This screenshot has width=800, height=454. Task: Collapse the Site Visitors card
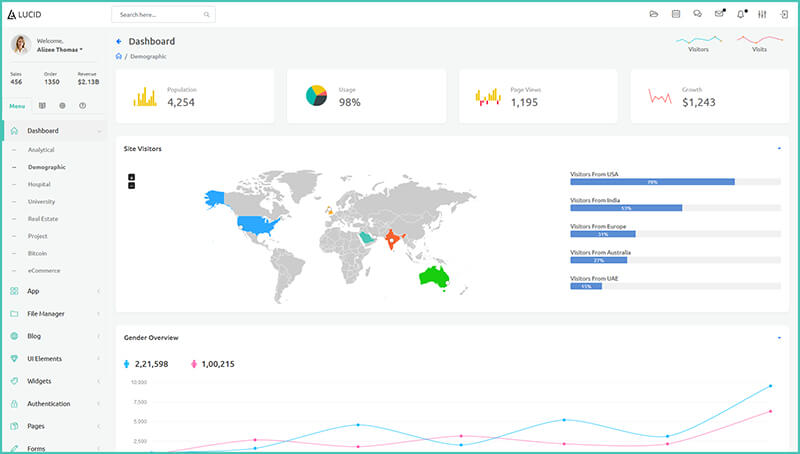pos(779,148)
